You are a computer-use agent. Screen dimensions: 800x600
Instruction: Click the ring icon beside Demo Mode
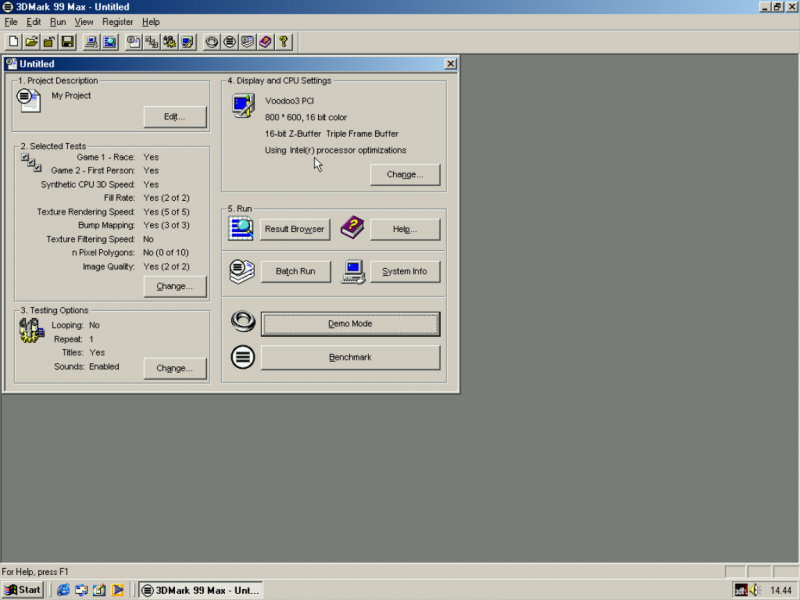tap(243, 322)
